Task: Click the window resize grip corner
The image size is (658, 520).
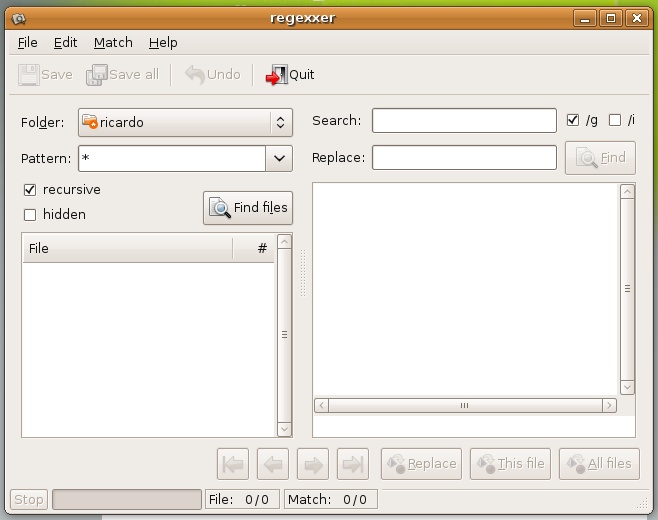Action: click(x=643, y=504)
